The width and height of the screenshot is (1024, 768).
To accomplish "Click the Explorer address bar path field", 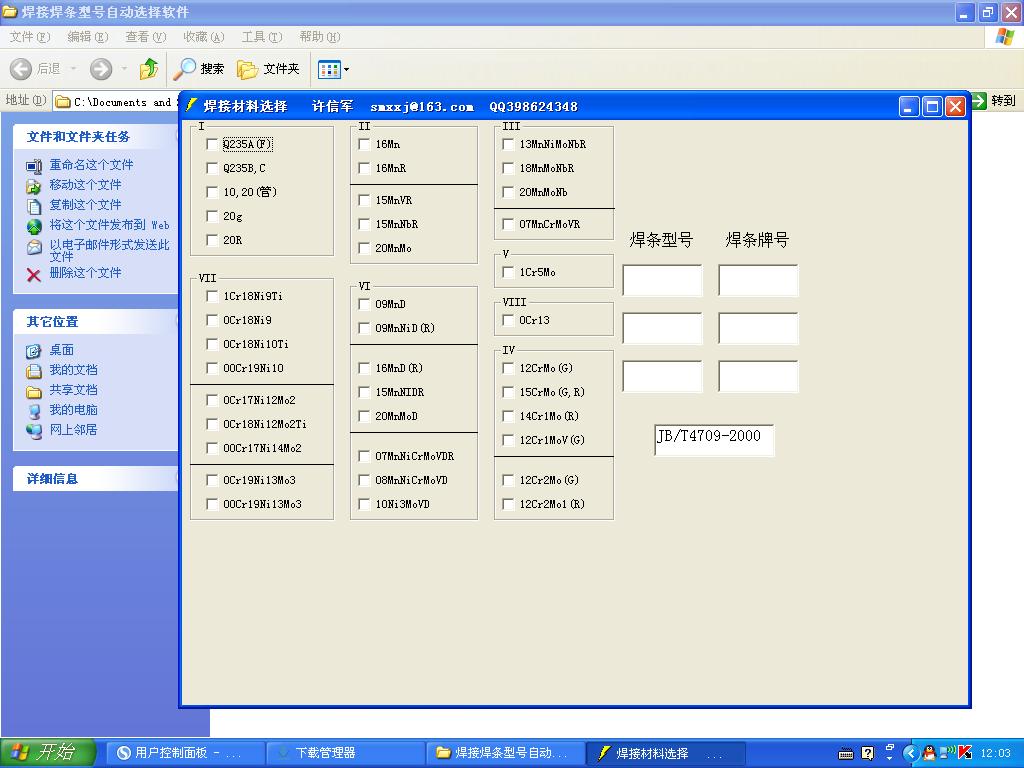I will click(116, 101).
